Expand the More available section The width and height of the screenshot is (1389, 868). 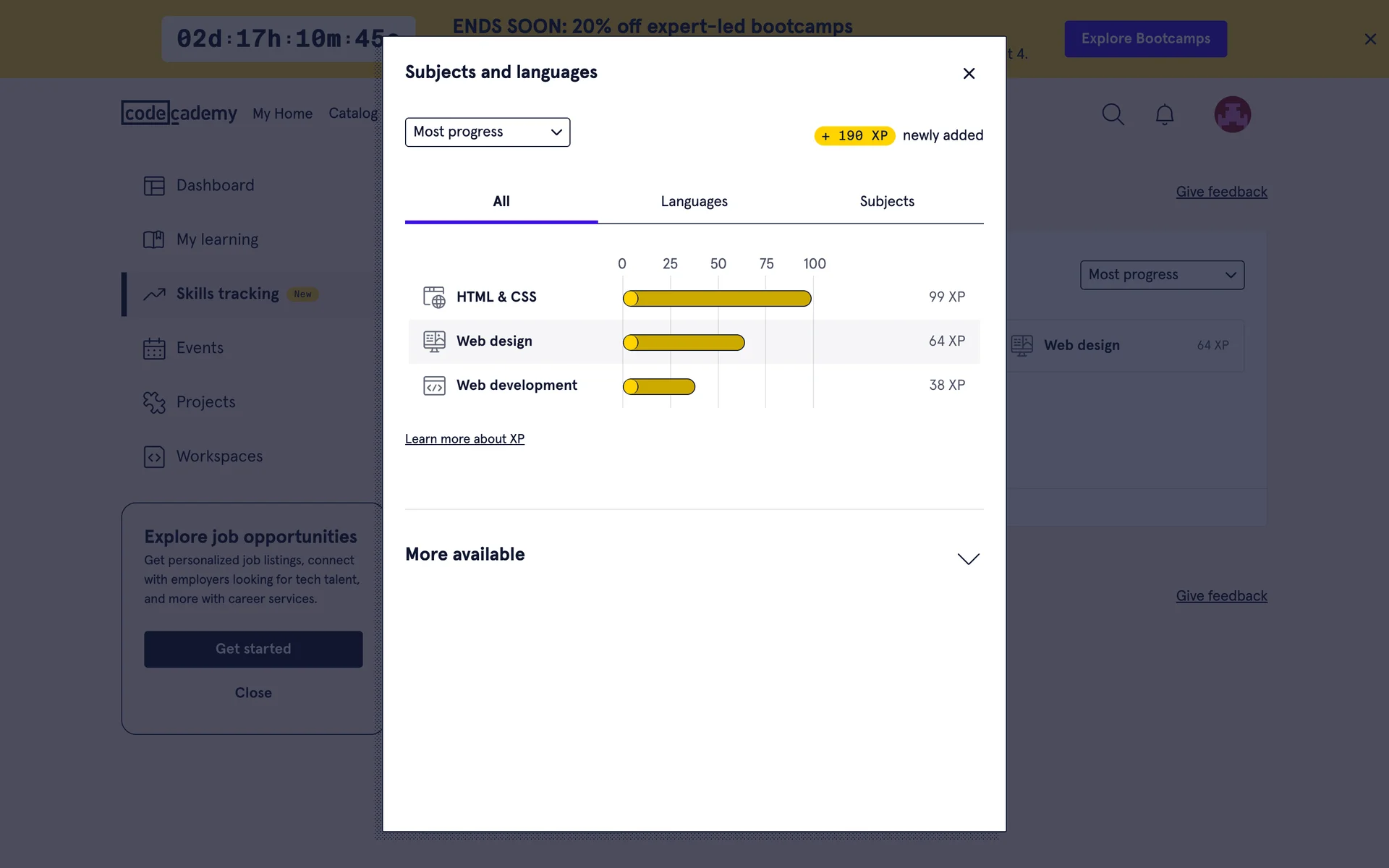968,558
